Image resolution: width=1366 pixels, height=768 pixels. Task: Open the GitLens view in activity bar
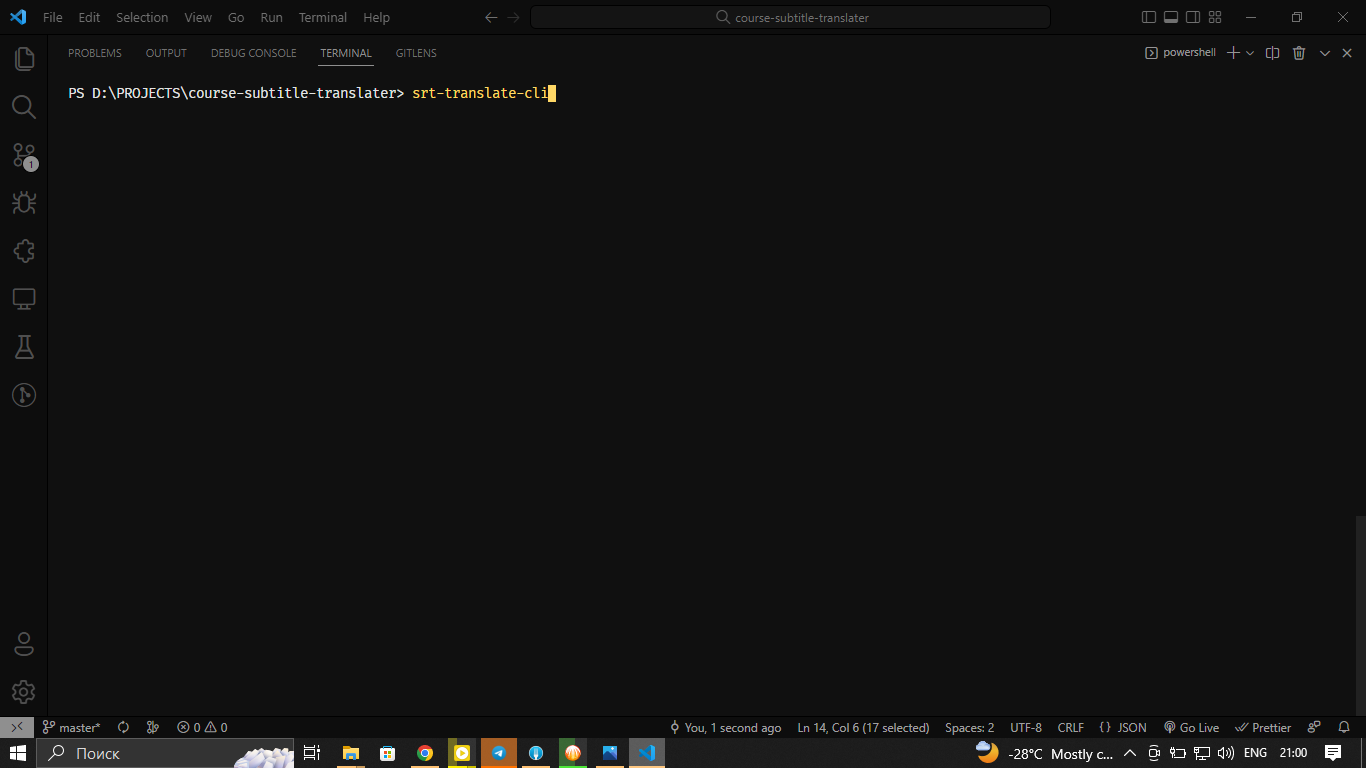tap(24, 395)
